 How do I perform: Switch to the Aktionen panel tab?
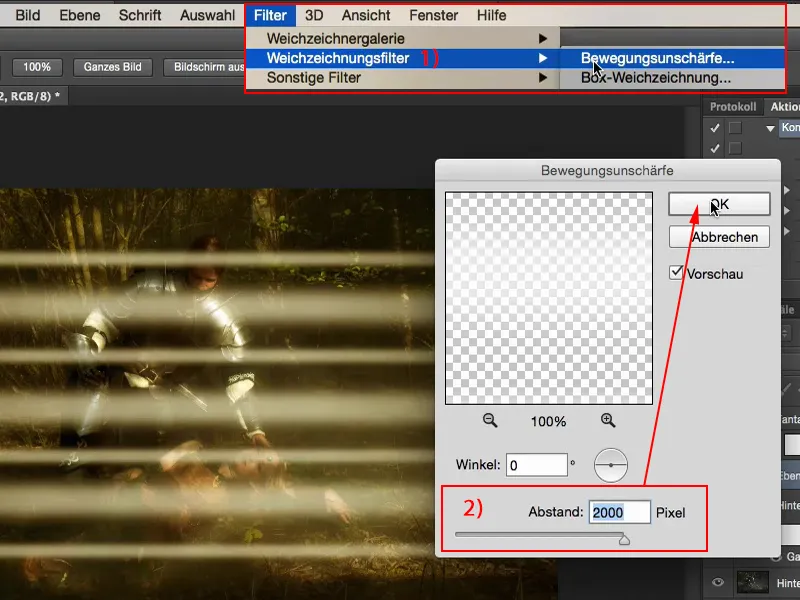pyautogui.click(x=784, y=107)
